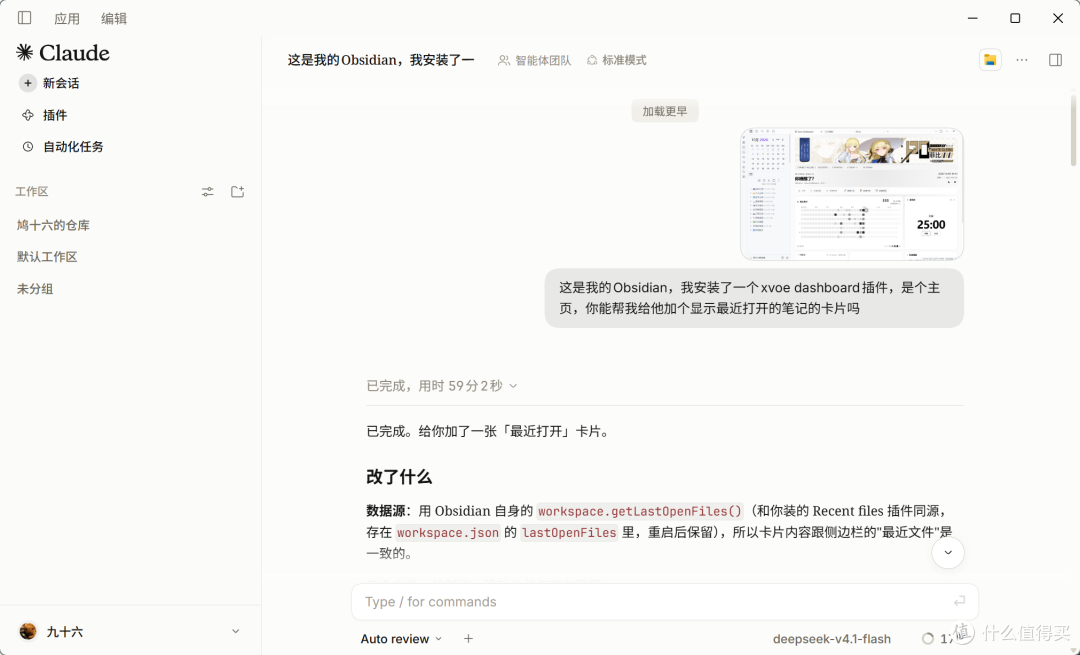Open the three-dot more options menu

pyautogui.click(x=1021, y=60)
